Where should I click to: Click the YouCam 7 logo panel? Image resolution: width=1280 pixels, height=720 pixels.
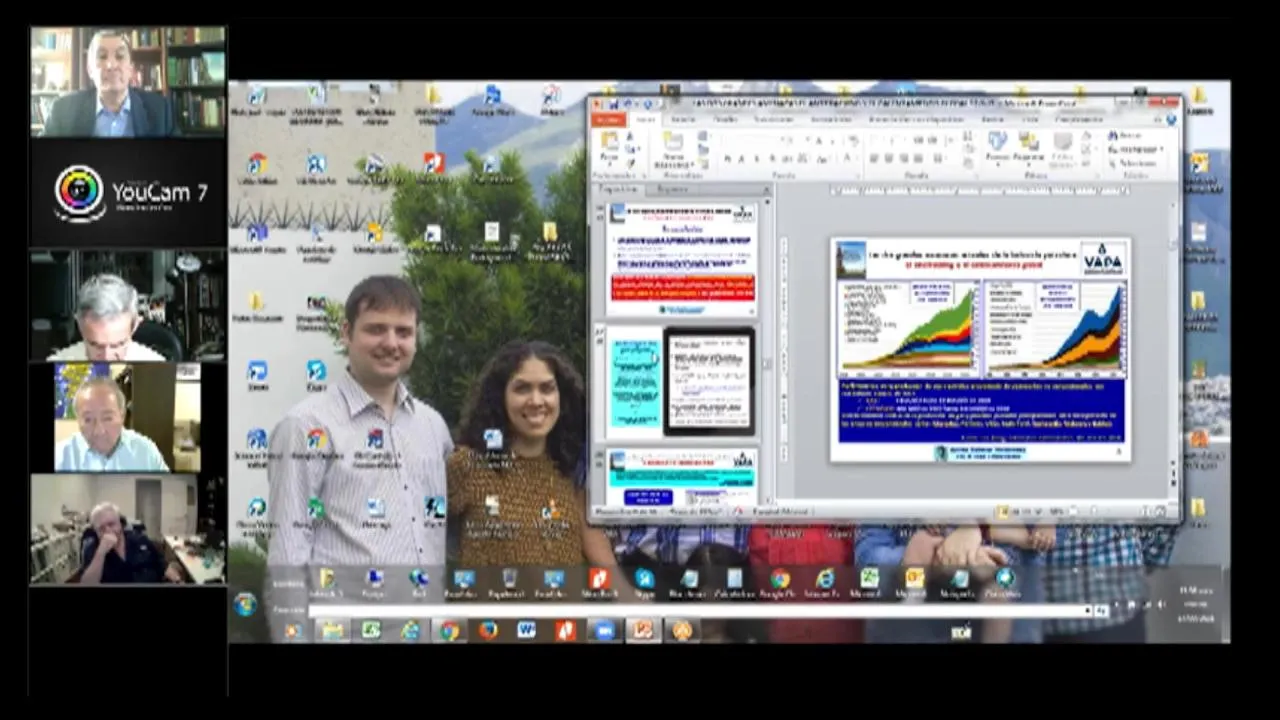128,193
